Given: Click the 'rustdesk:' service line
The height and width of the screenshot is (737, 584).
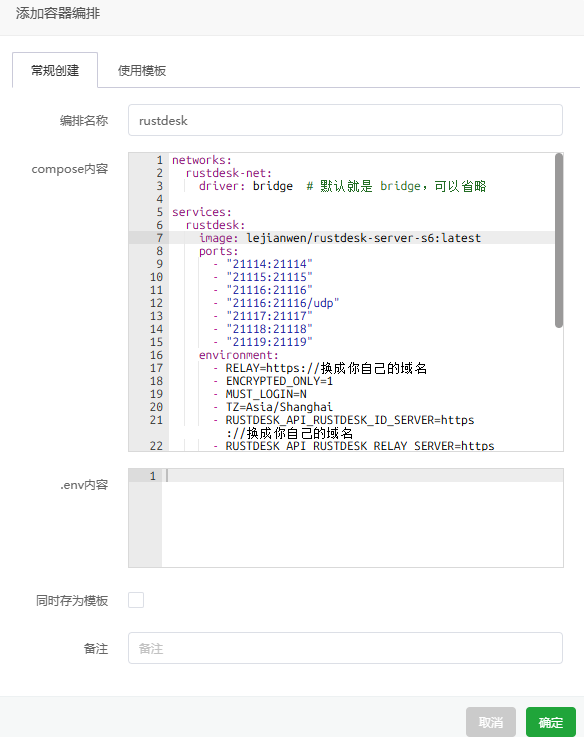Looking at the screenshot, I should [x=215, y=225].
